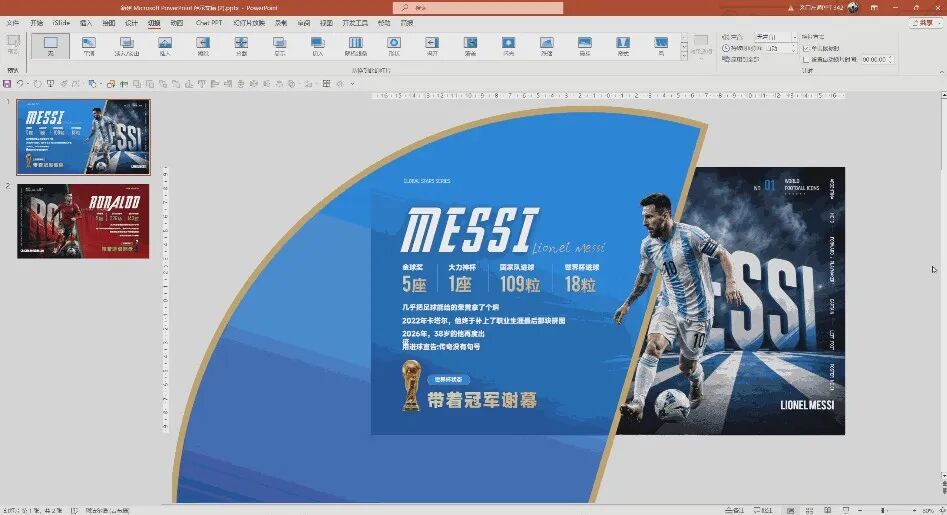Image resolution: width=947 pixels, height=515 pixels.
Task: Switch to the 幻灯片放映 (Slide Show) tab
Action: point(249,23)
